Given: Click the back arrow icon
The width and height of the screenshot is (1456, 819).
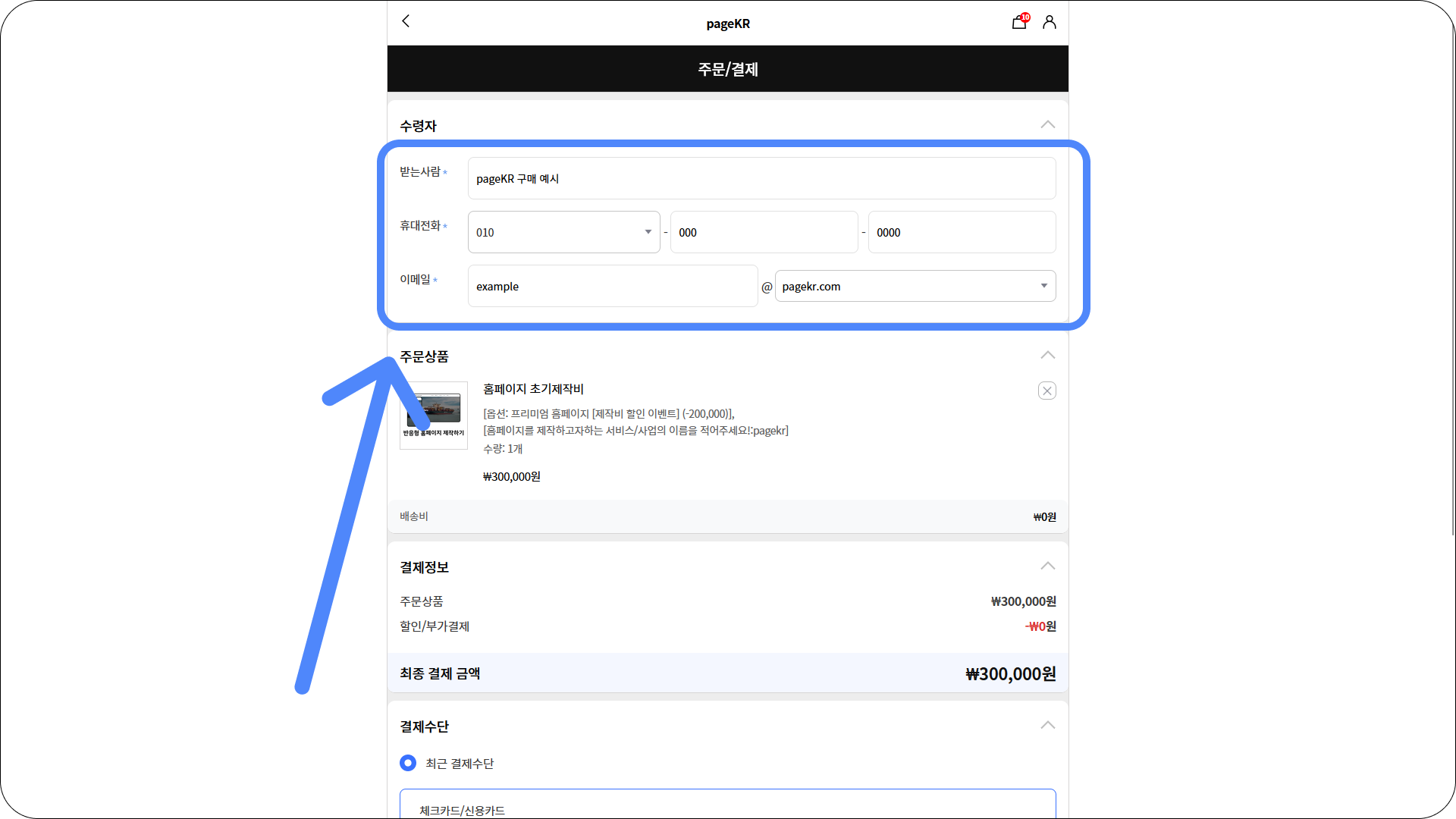Looking at the screenshot, I should 406,21.
